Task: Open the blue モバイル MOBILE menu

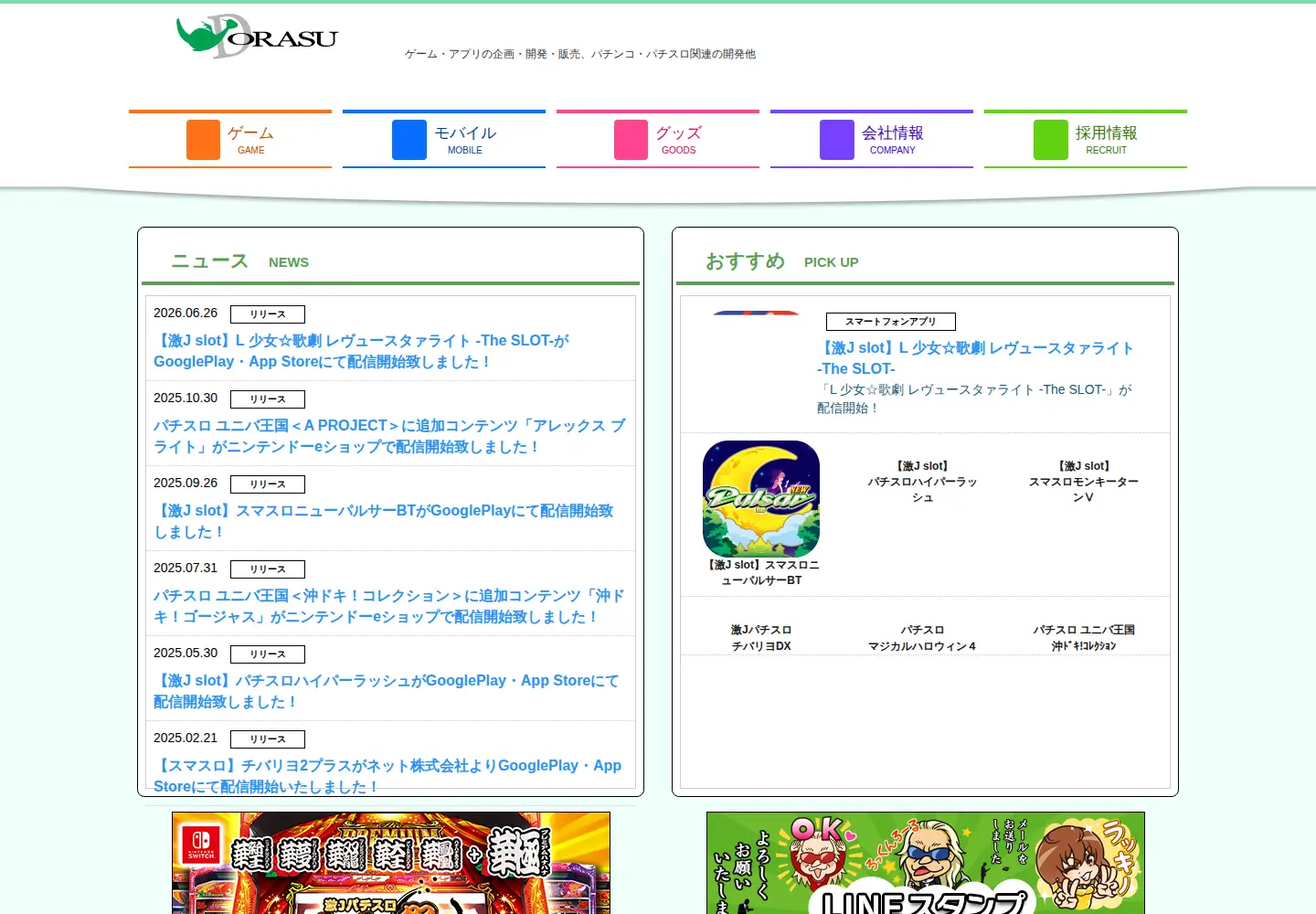Action: [444, 139]
